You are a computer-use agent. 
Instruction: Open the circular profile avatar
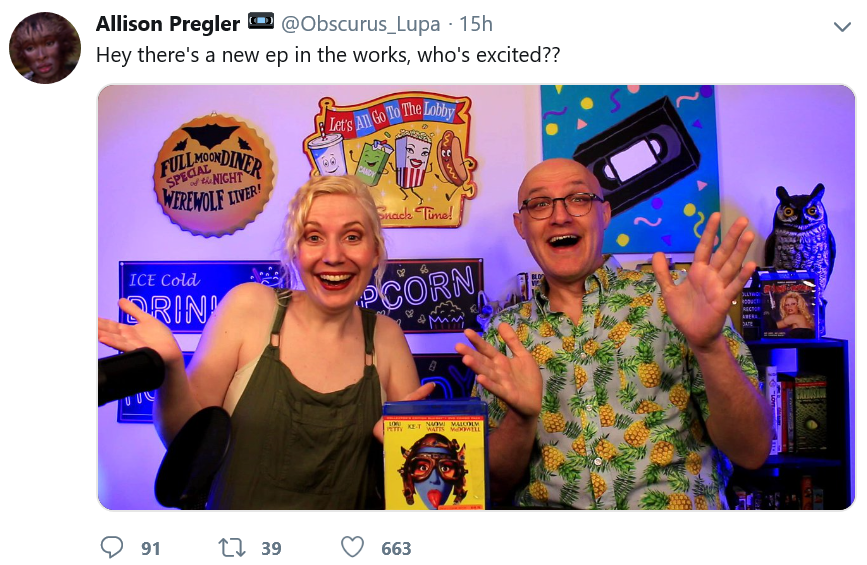tap(45, 48)
